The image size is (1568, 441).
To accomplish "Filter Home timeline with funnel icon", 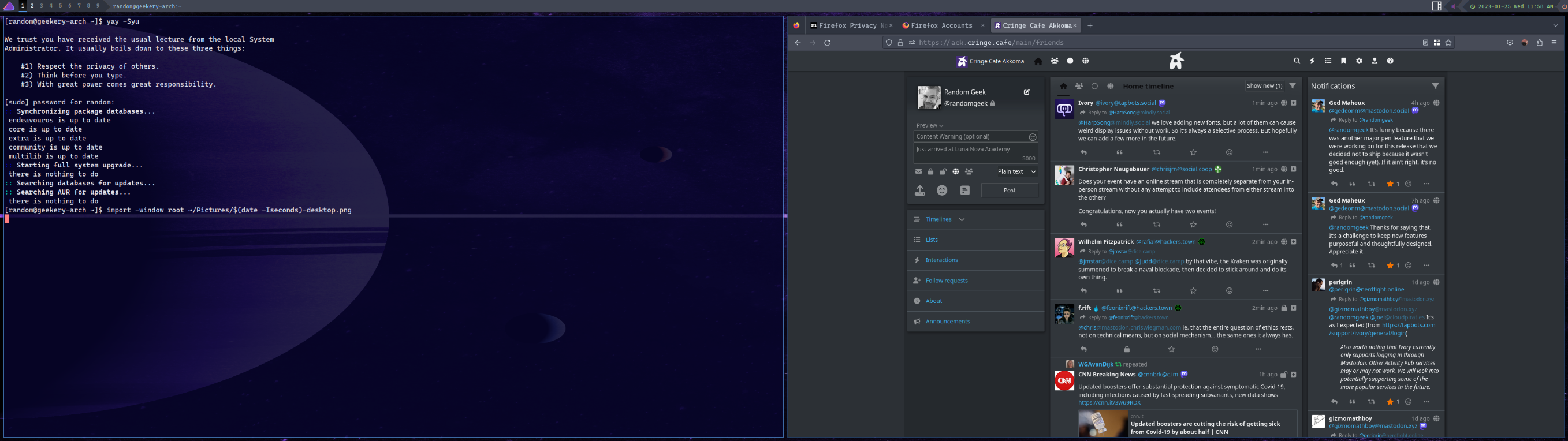I will [x=1293, y=86].
